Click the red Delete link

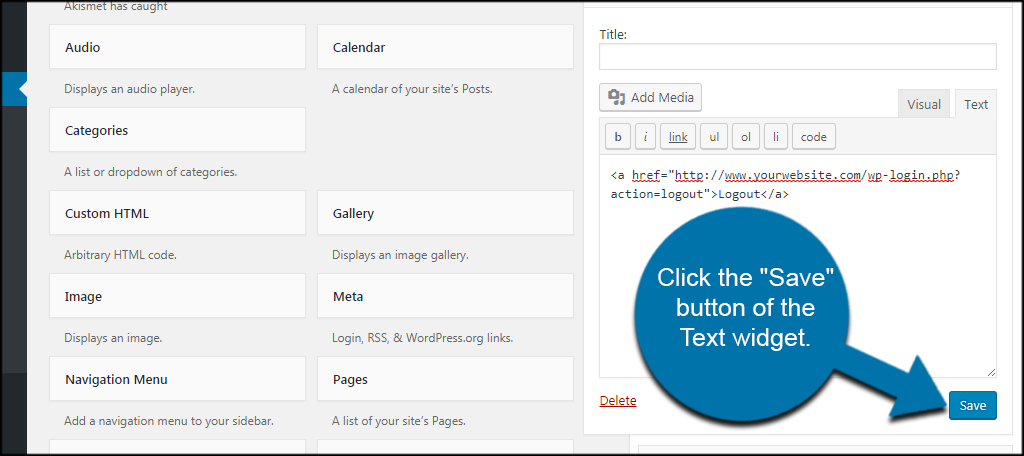pyautogui.click(x=618, y=400)
